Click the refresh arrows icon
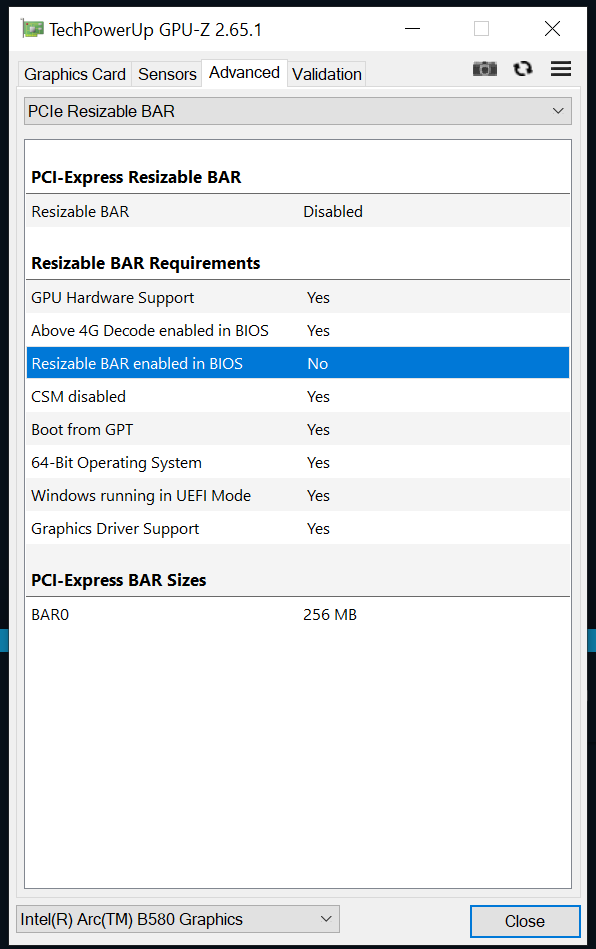 [x=523, y=69]
